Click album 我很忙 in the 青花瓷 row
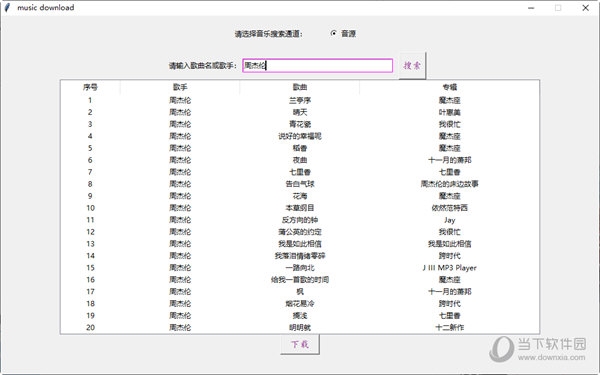The height and width of the screenshot is (375, 600). point(450,124)
